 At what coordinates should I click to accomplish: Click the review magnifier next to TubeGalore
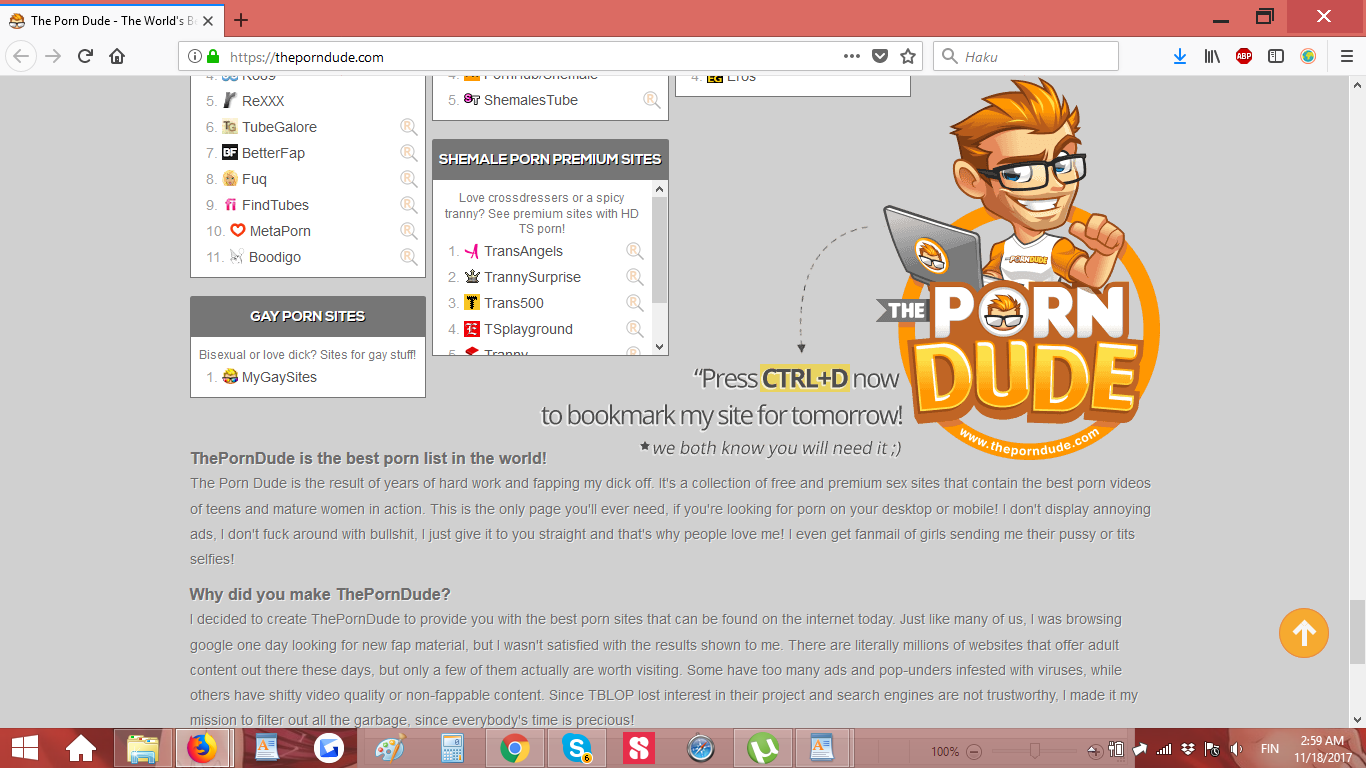409,126
